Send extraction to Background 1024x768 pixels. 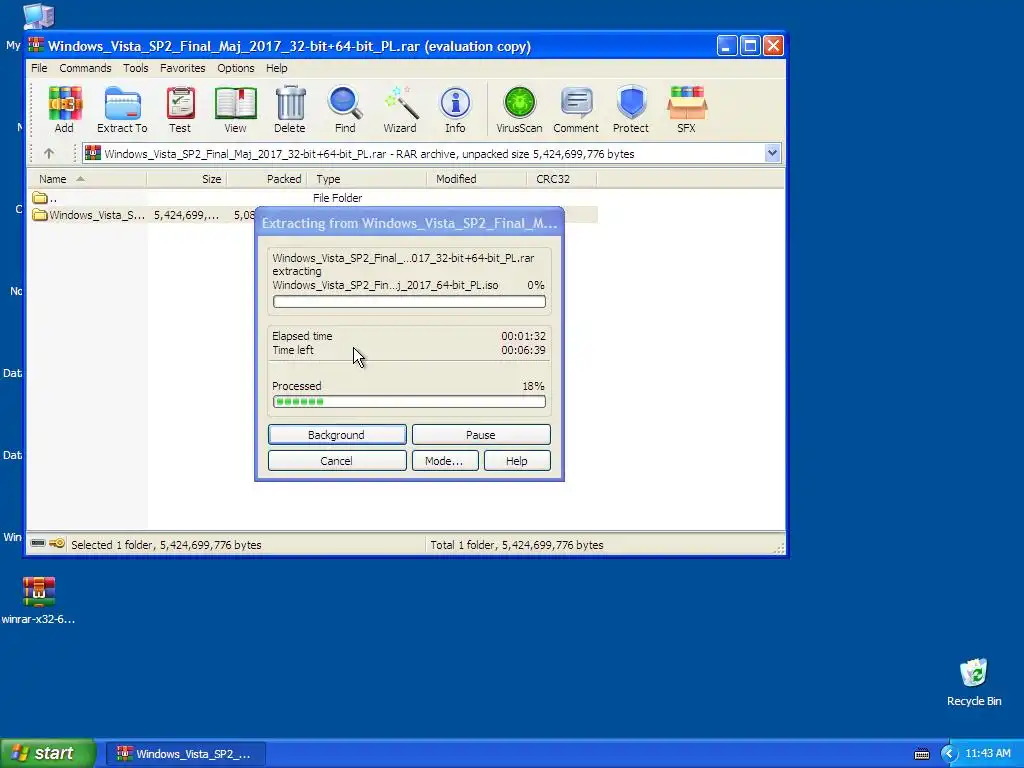(x=337, y=435)
